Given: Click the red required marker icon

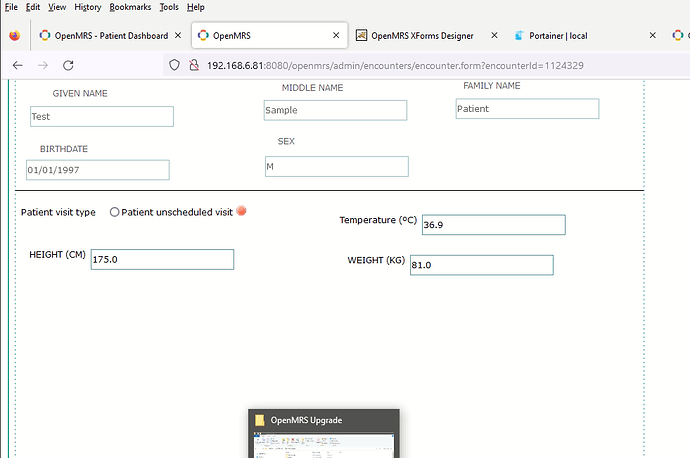Looking at the screenshot, I should [241, 211].
